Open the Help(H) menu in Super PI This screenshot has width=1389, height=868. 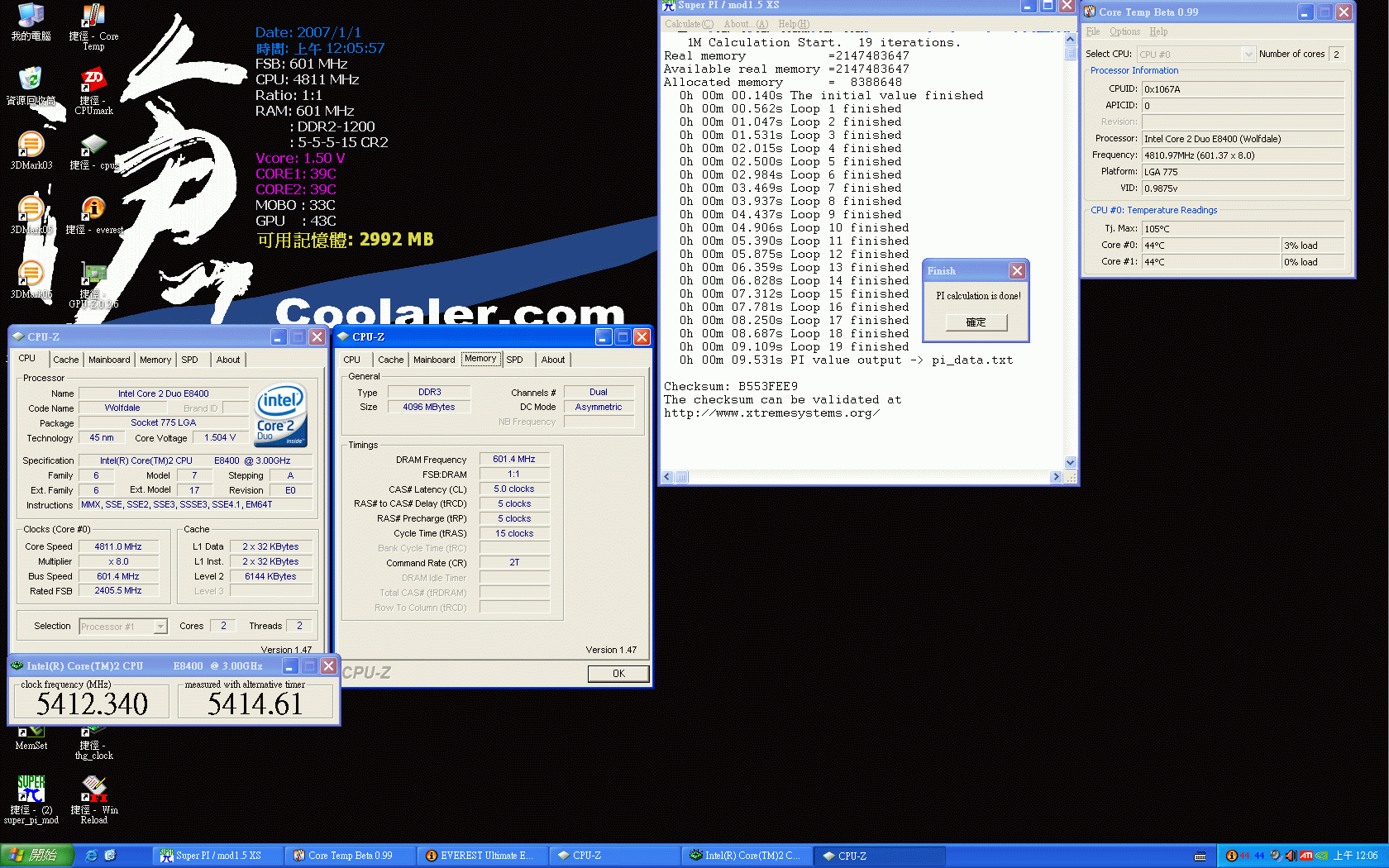tap(794, 24)
